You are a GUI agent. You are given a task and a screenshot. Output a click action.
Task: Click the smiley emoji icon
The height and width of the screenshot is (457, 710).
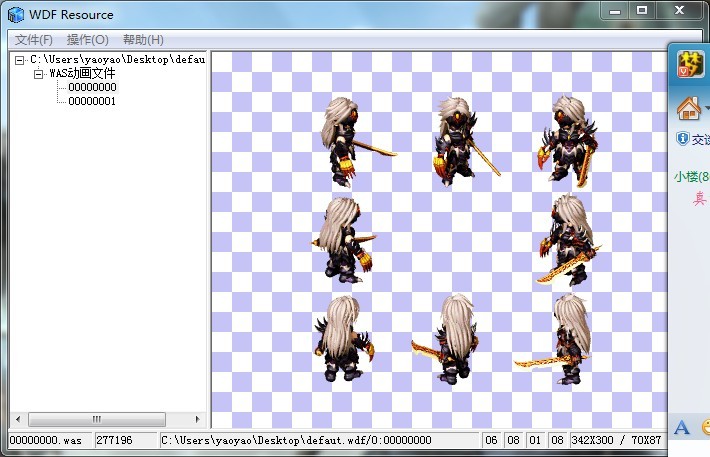click(x=704, y=428)
